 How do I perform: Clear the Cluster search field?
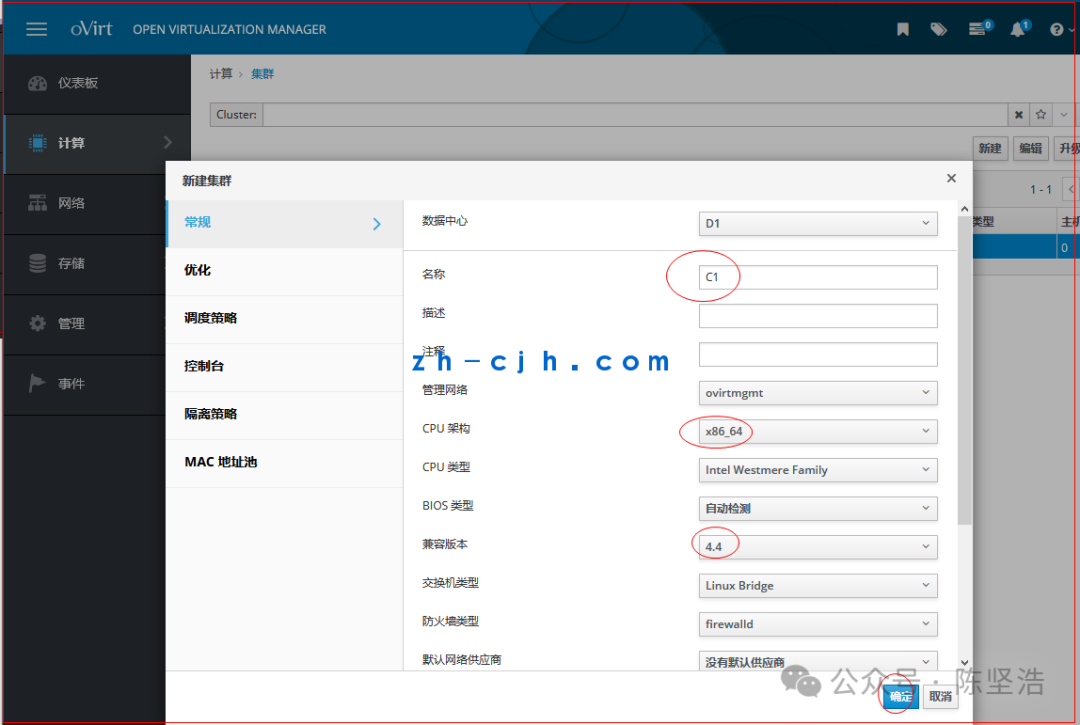tap(1019, 114)
